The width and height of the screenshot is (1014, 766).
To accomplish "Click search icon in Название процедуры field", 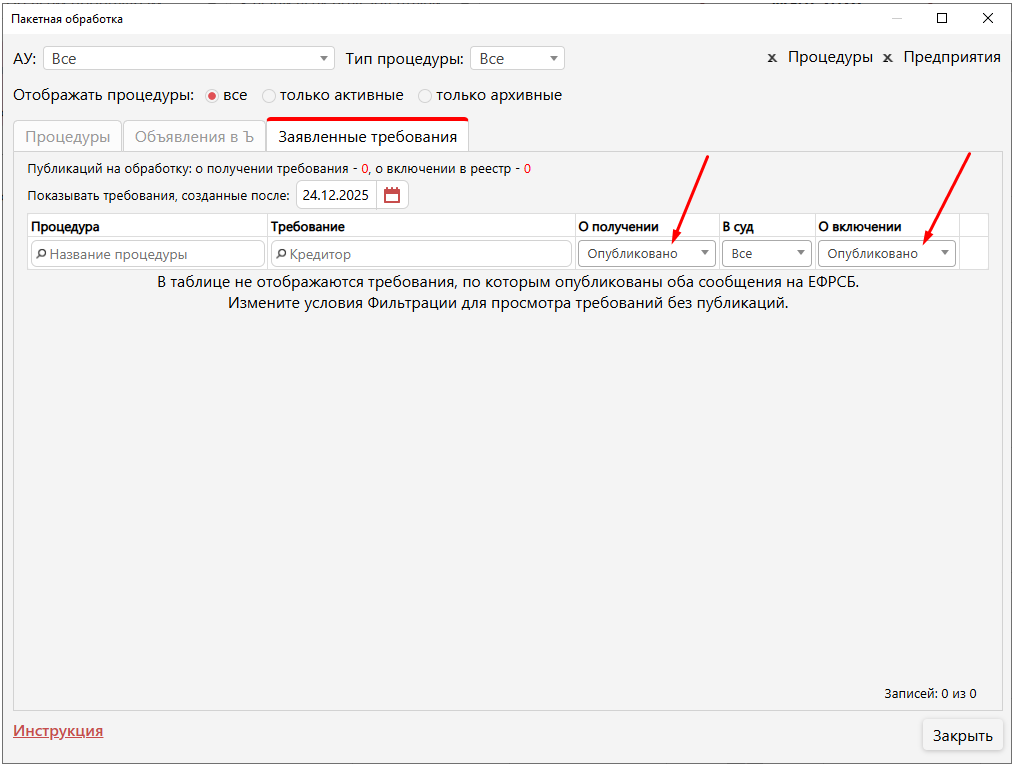I will [x=41, y=254].
